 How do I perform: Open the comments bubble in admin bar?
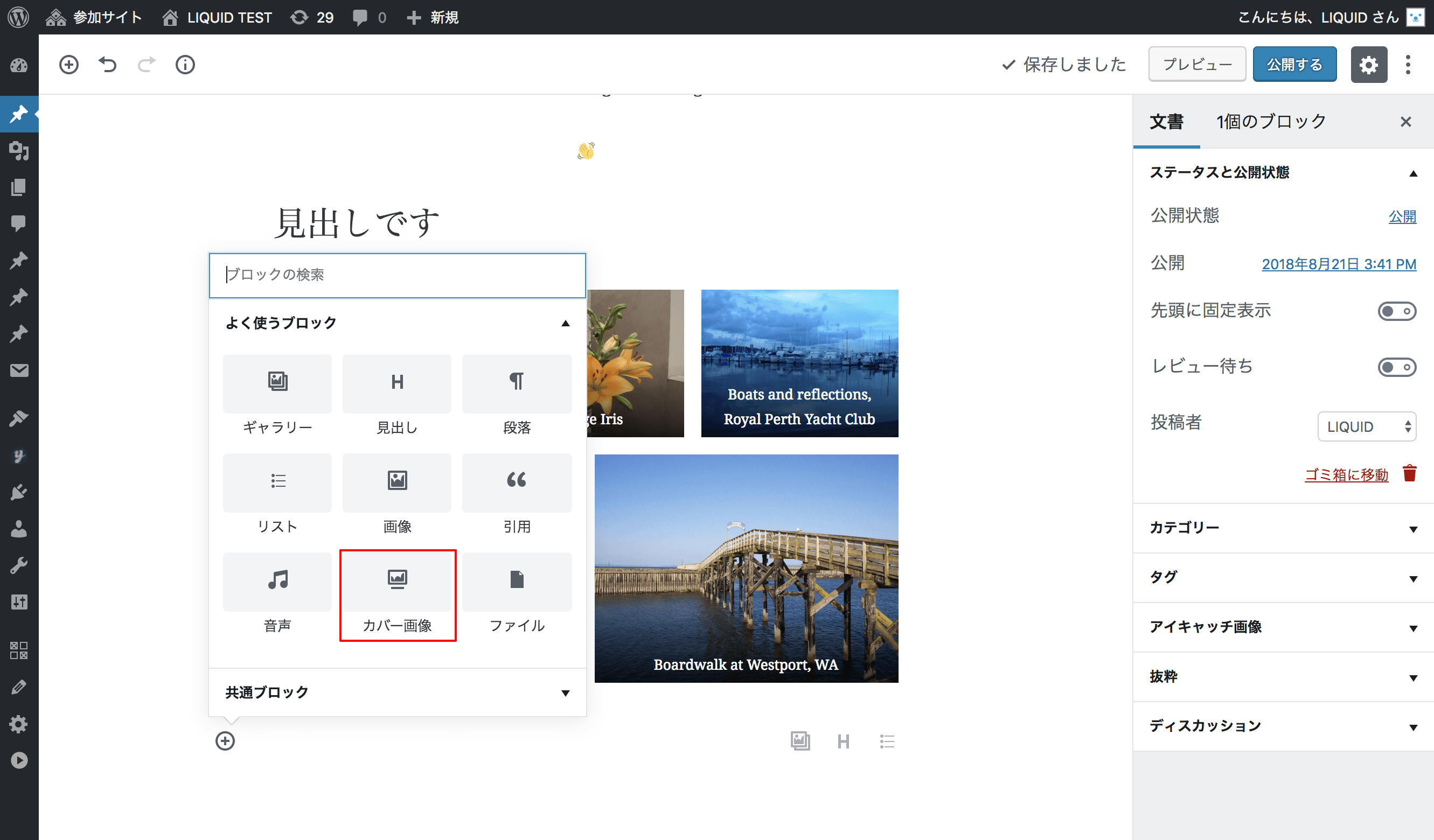coord(370,17)
